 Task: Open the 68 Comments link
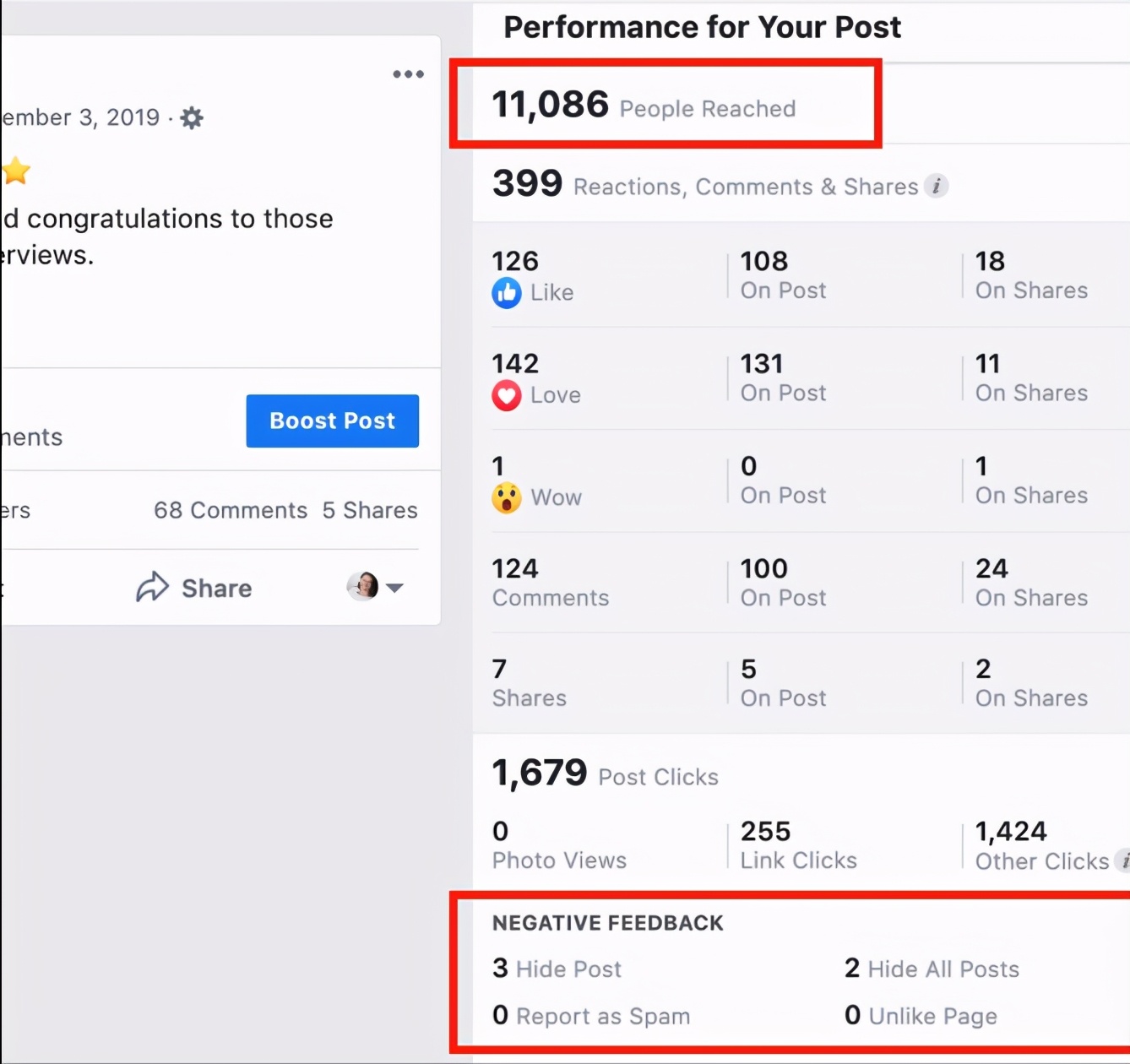tap(230, 510)
